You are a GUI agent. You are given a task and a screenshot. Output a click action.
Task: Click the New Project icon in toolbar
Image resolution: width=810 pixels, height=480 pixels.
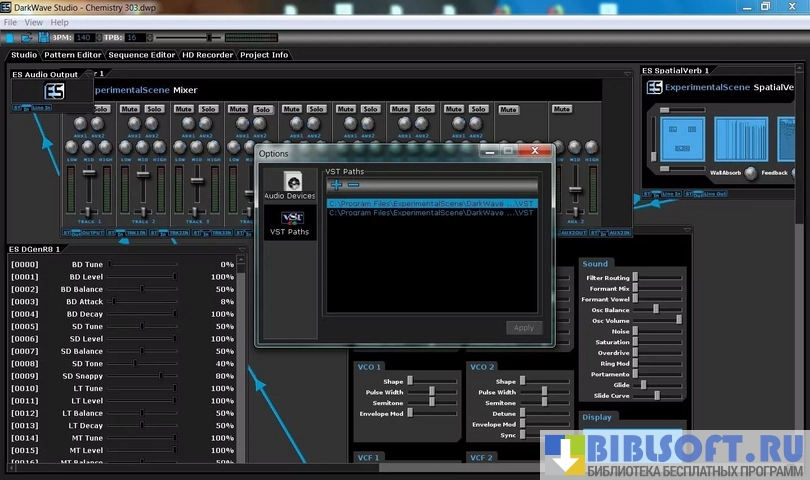click(9, 37)
